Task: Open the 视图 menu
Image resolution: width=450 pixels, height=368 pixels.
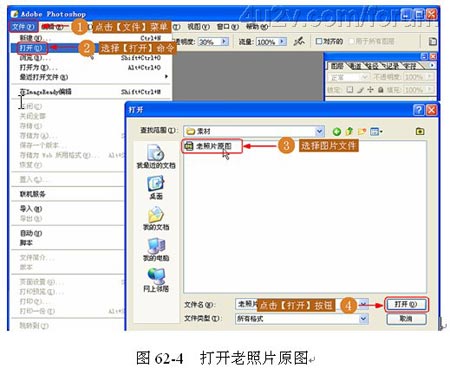Action: [x=198, y=27]
